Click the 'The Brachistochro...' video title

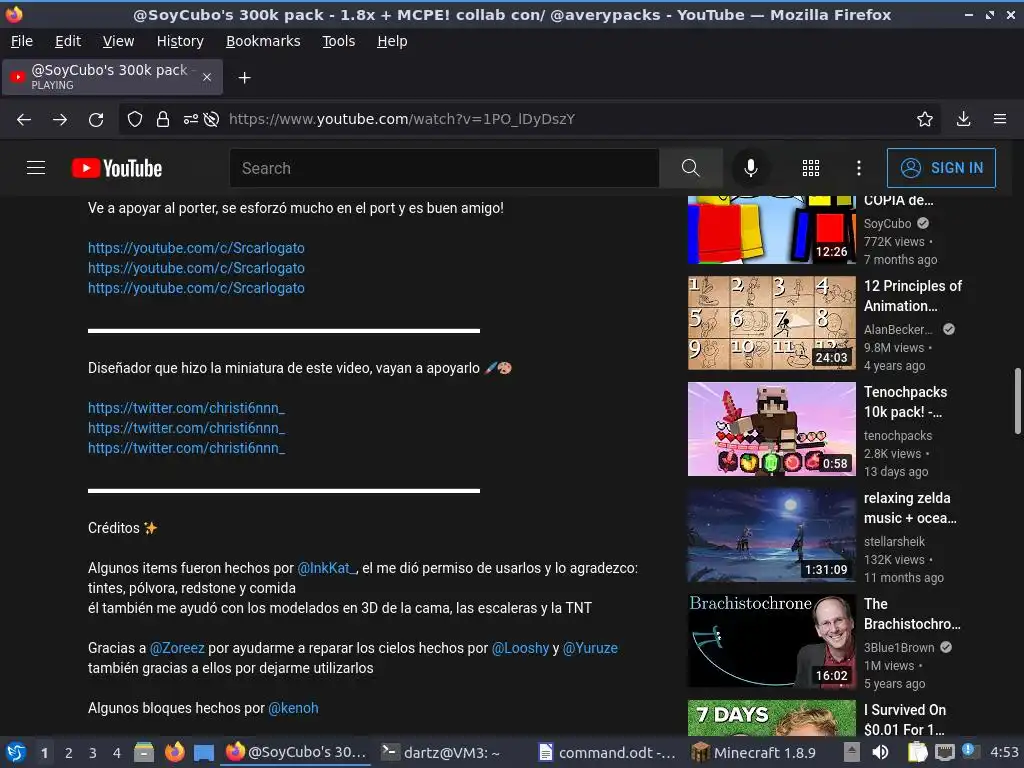pos(912,614)
